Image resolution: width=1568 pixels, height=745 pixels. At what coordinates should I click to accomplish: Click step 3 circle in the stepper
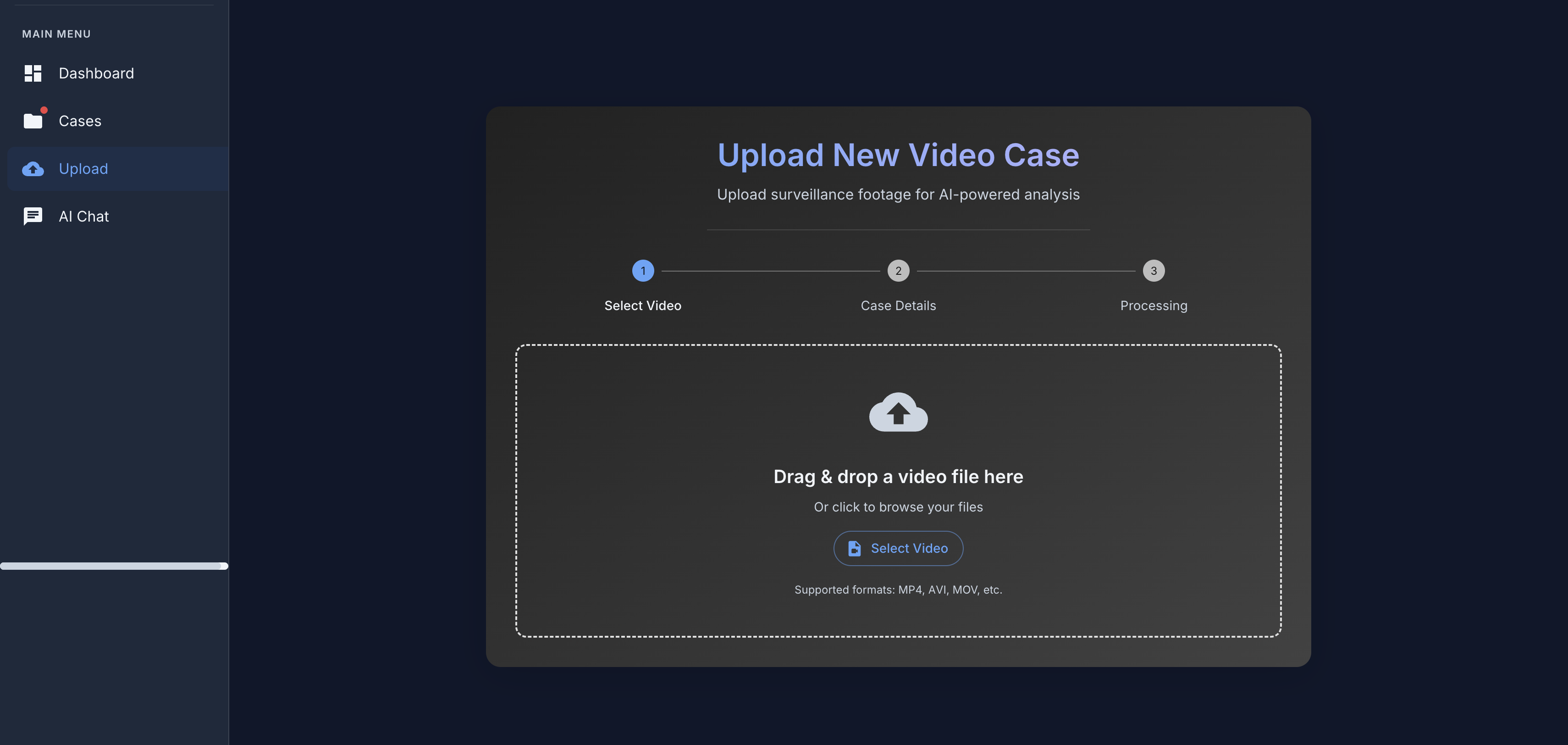(x=1154, y=271)
